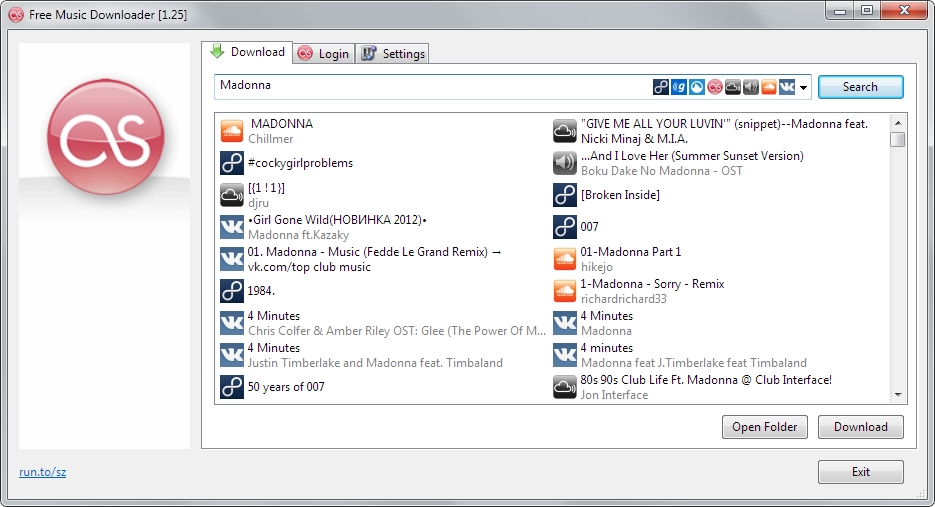Click the cloud icon next to [{1 ! 1}] djru
935x507 pixels.
pyautogui.click(x=232, y=195)
